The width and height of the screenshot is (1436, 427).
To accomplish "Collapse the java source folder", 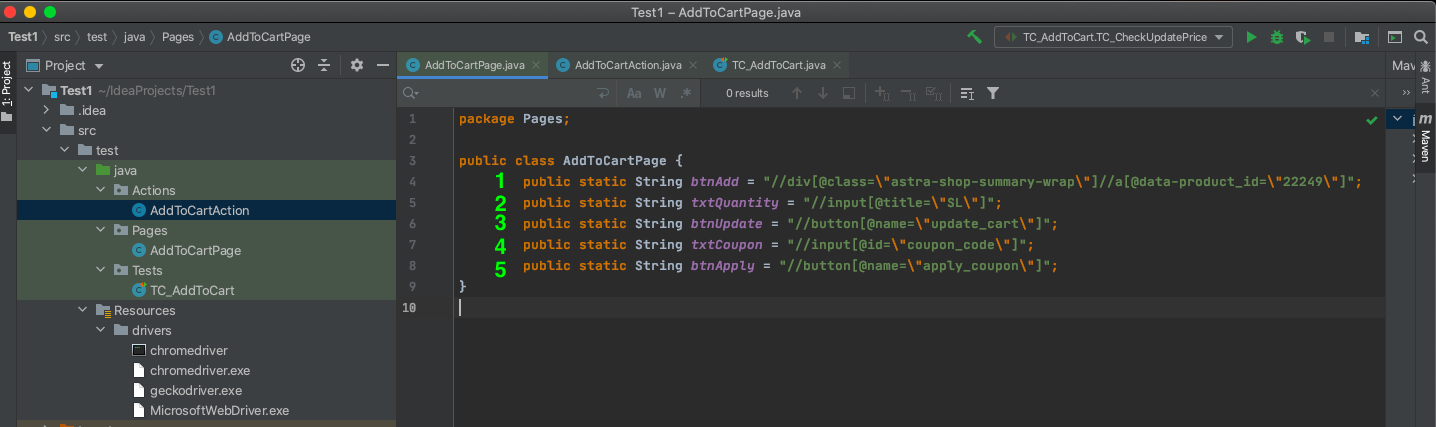I will [x=83, y=170].
